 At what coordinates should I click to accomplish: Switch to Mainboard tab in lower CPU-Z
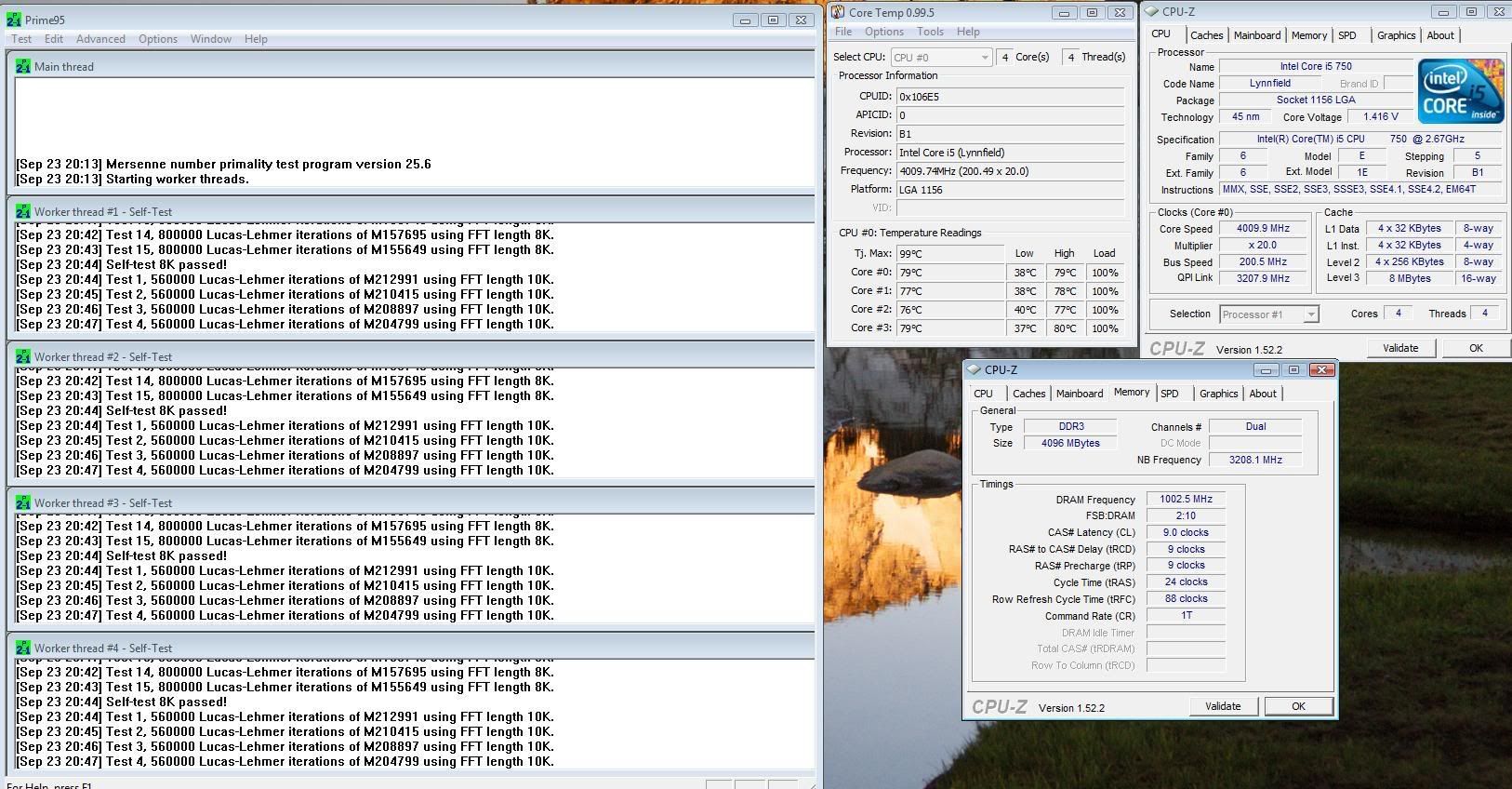point(1080,394)
